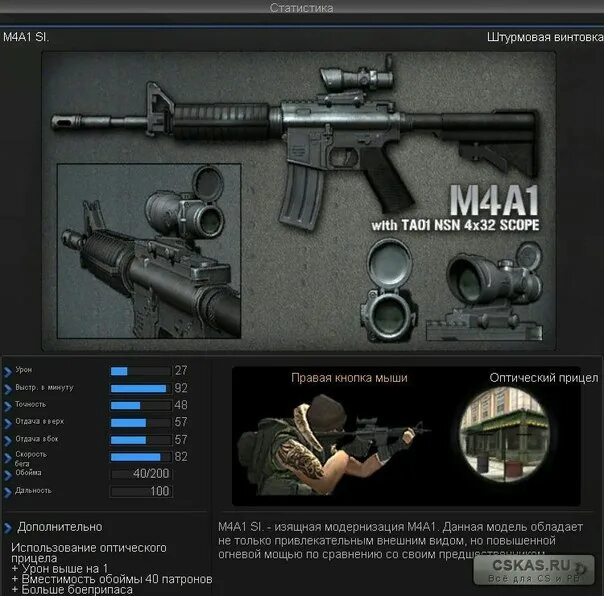The height and width of the screenshot is (596, 604).
Task: Click the arrow icon beside Отдача вбок
Action: coord(8,441)
